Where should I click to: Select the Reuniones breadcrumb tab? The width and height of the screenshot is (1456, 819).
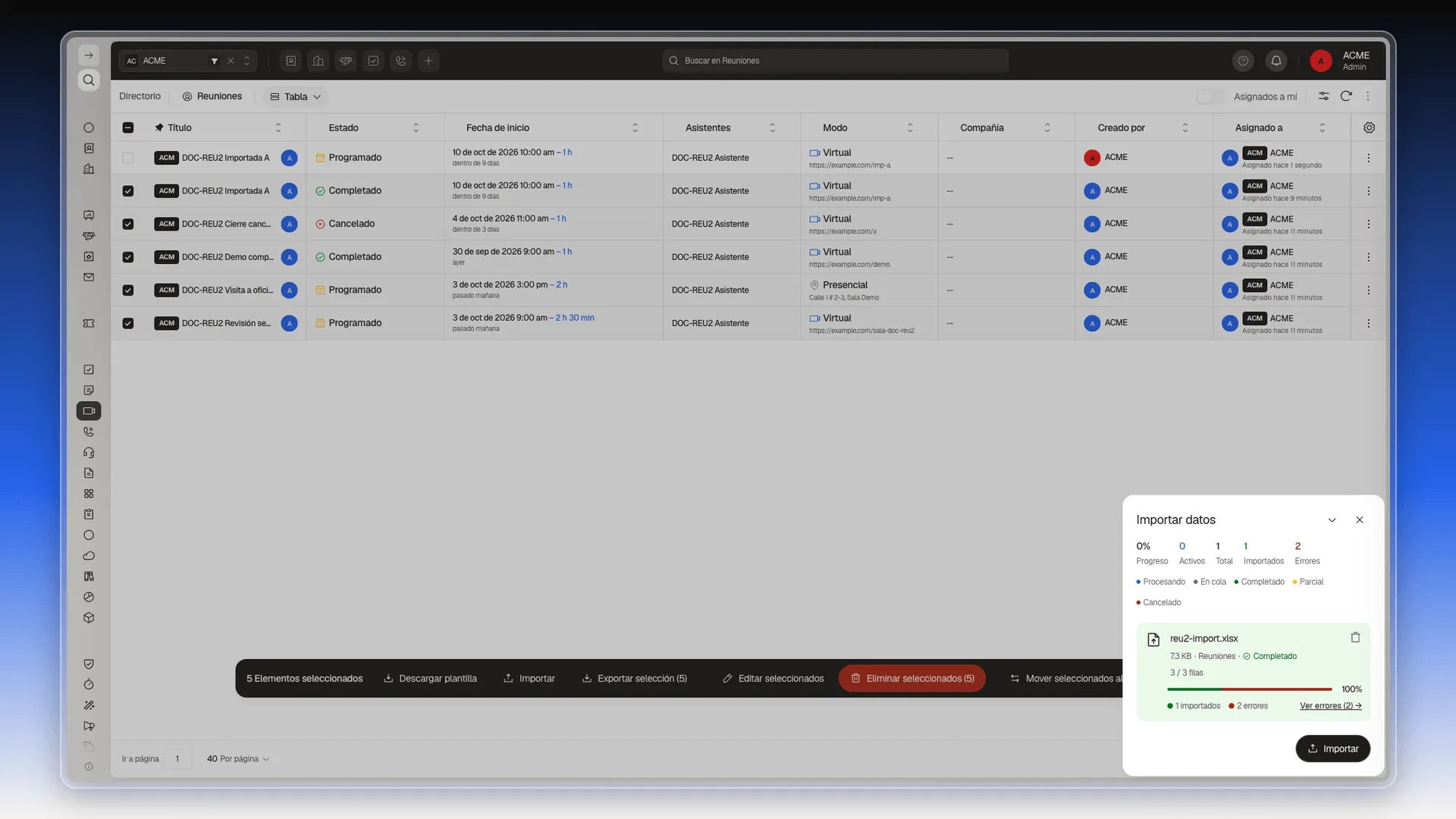212,96
